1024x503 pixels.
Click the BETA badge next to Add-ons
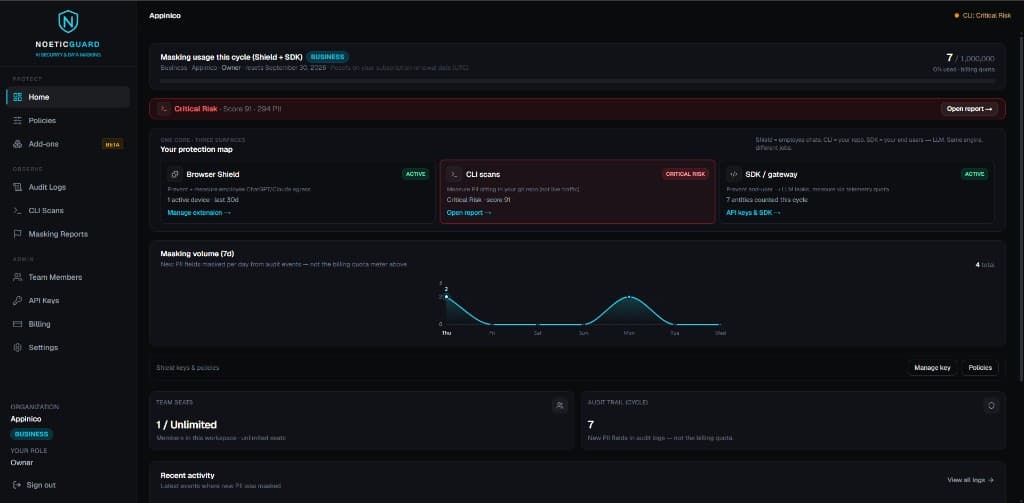coord(112,144)
